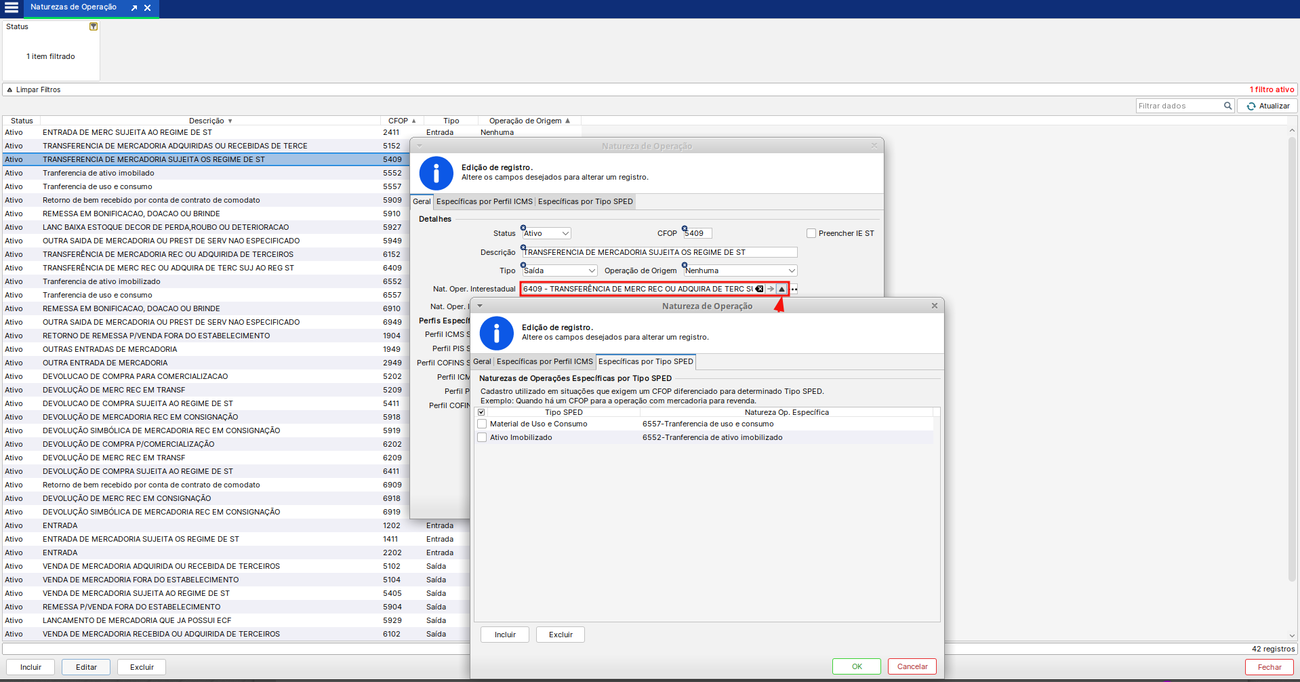Switch to Específicas por Perfil ICMS tab in front dialog
Image resolution: width=1300 pixels, height=682 pixels.
pyautogui.click(x=545, y=361)
